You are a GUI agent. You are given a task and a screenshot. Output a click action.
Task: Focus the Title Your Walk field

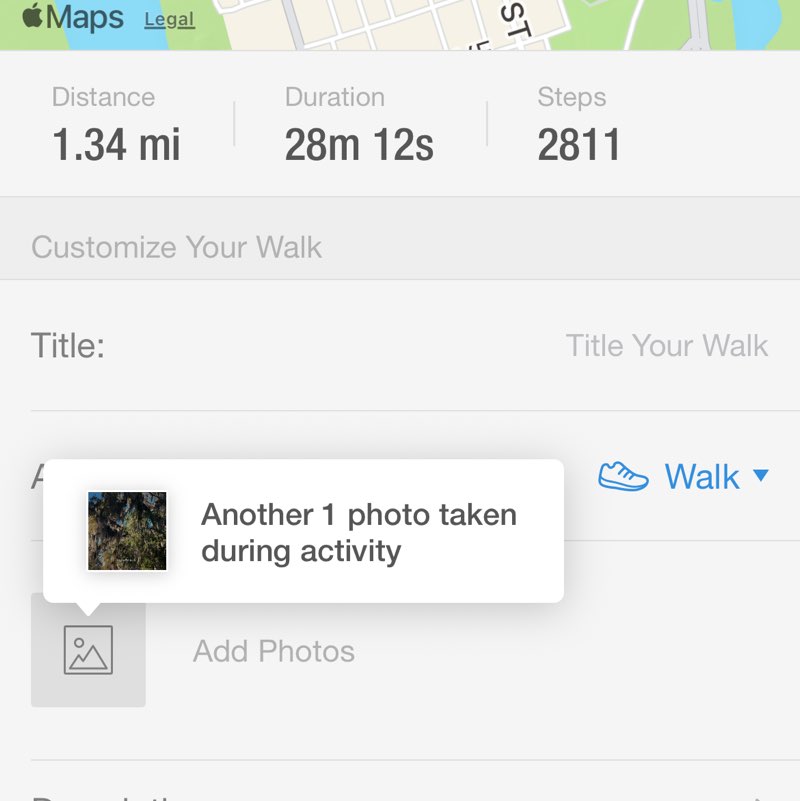[x=666, y=346]
